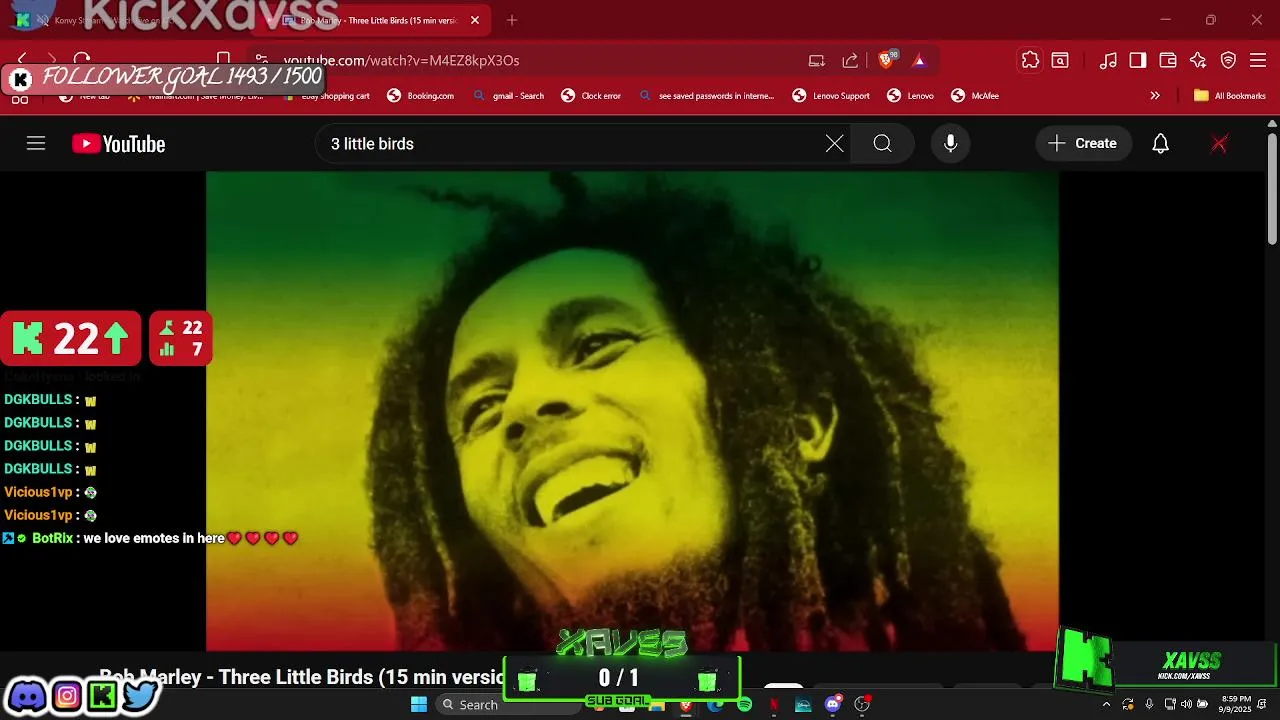Viewport: 1280px width, 720px height.
Task: Open Microsoft Edge from the taskbar
Action: coord(715,705)
